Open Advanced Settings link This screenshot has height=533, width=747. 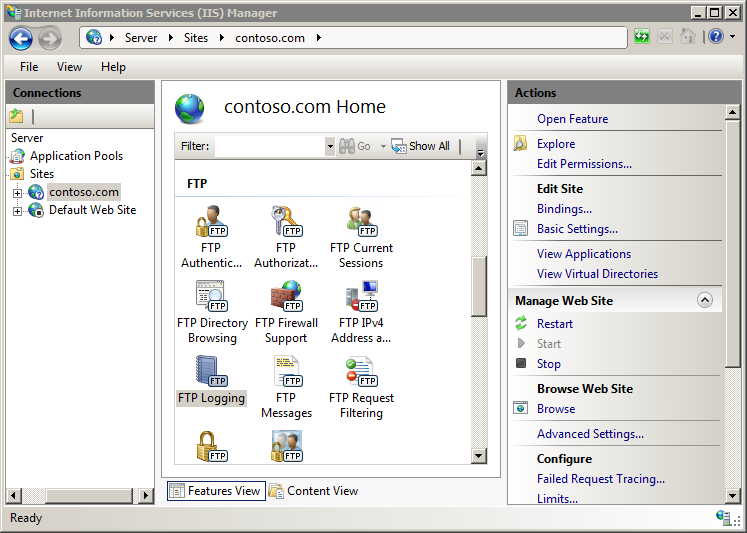tap(590, 433)
